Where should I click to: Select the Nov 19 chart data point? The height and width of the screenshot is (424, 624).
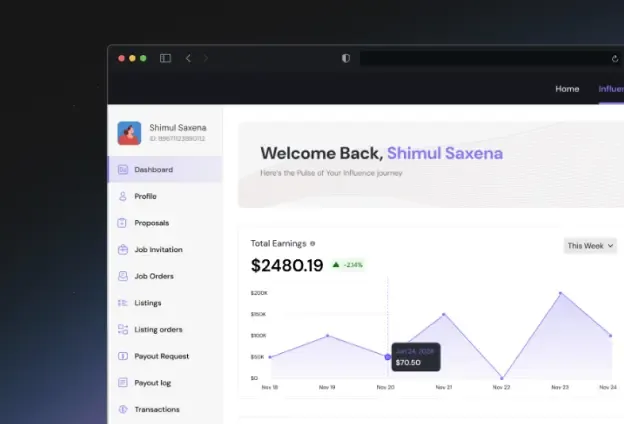328,336
